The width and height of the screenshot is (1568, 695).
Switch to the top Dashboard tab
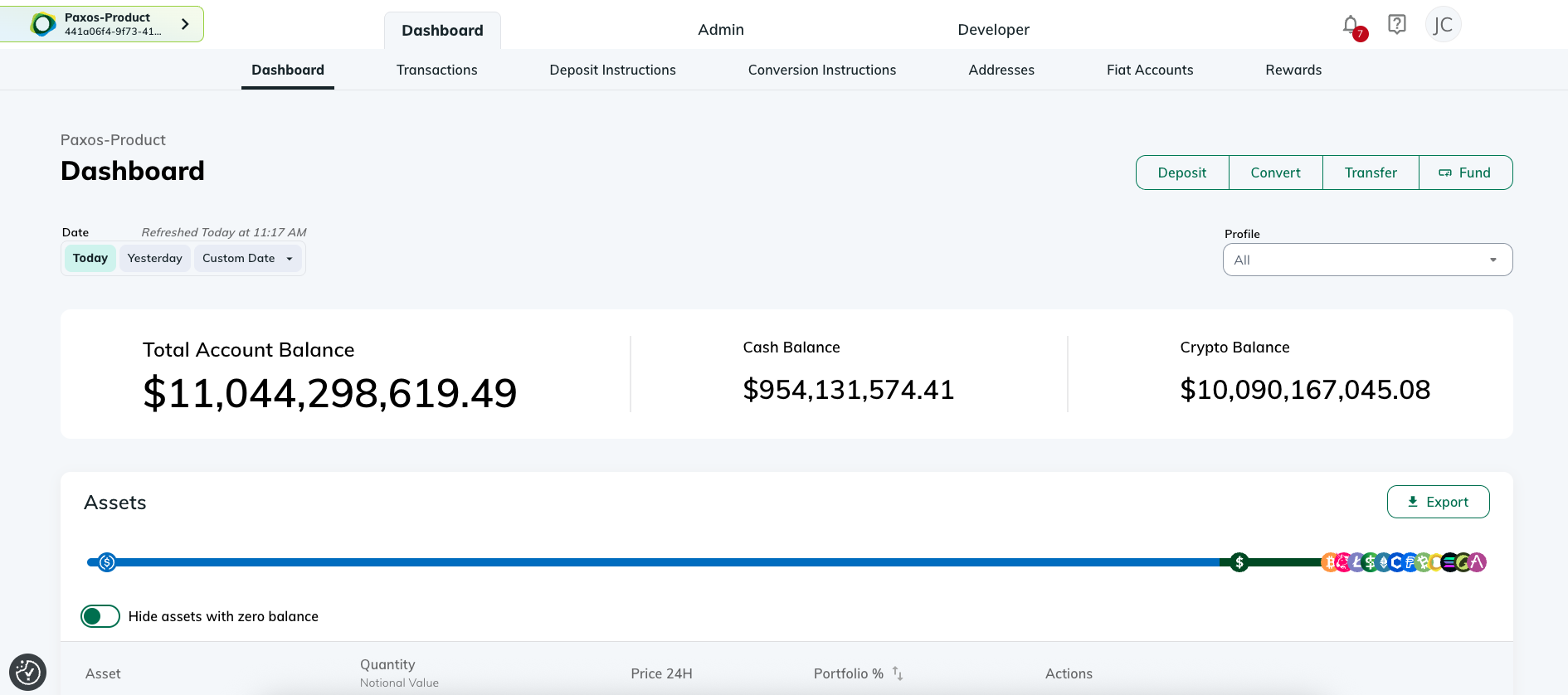coord(442,30)
